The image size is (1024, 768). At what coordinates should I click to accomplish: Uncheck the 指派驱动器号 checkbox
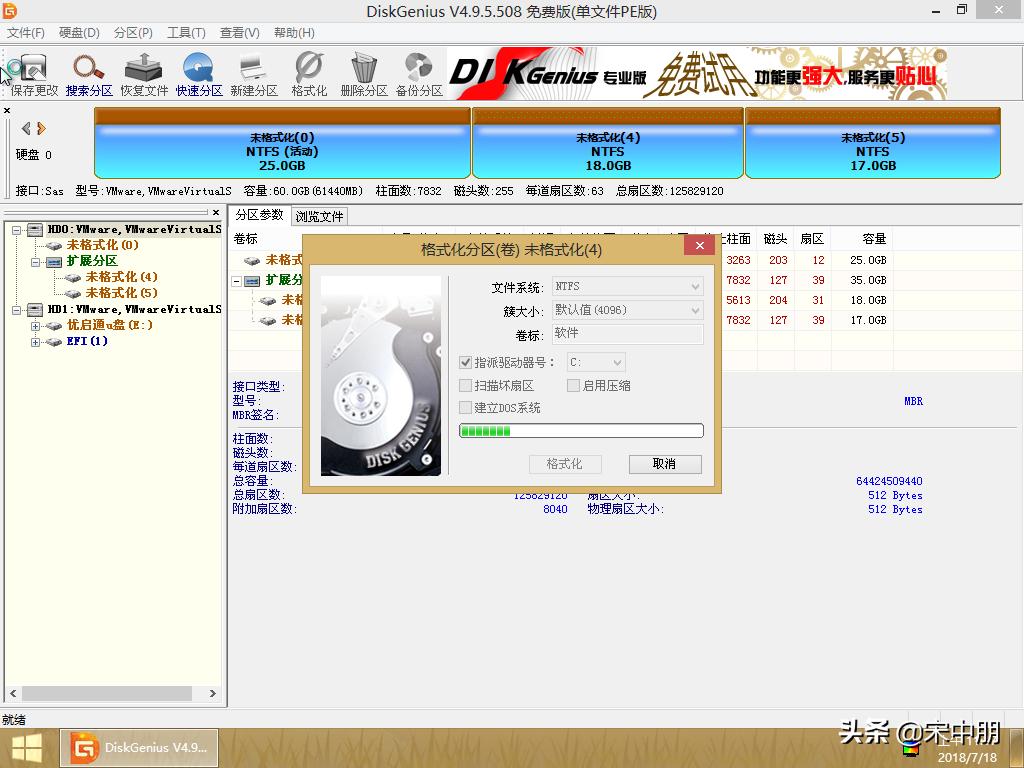click(x=465, y=362)
